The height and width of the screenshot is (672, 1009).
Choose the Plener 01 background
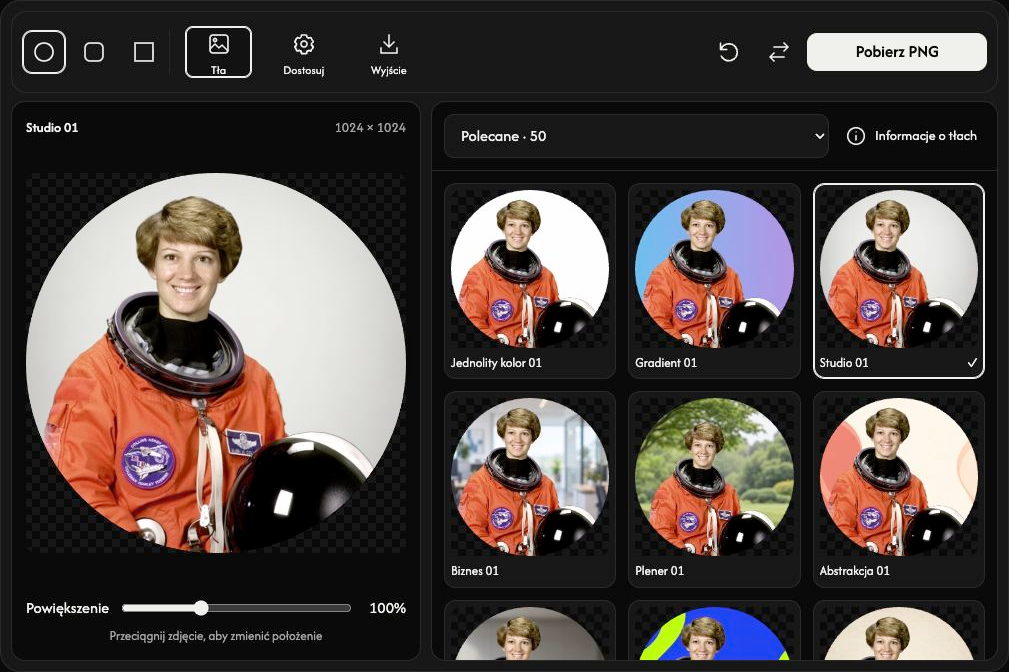click(714, 489)
